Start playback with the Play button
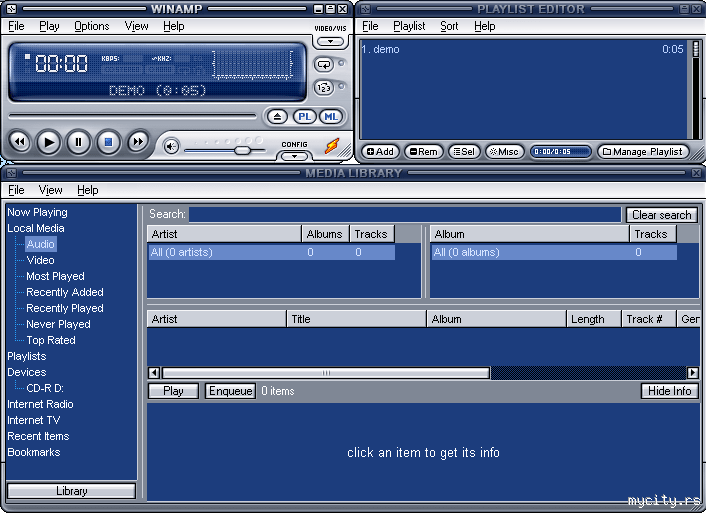The width and height of the screenshot is (706, 513). [x=48, y=142]
